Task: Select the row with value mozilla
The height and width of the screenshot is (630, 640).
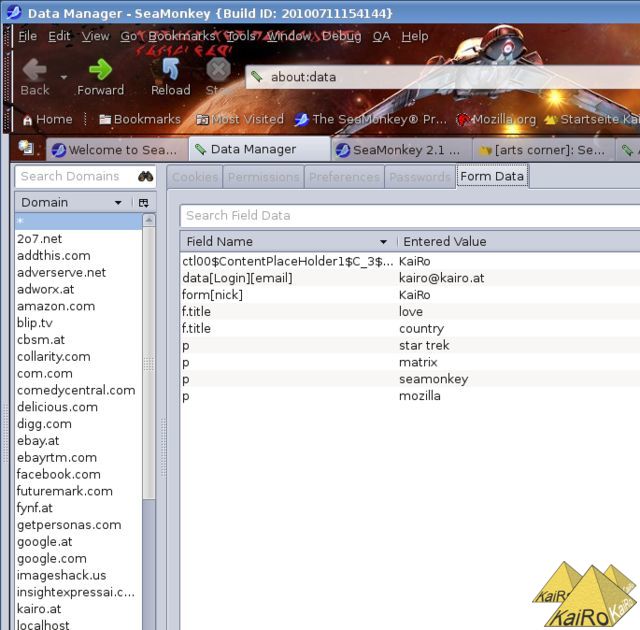Action: point(410,396)
